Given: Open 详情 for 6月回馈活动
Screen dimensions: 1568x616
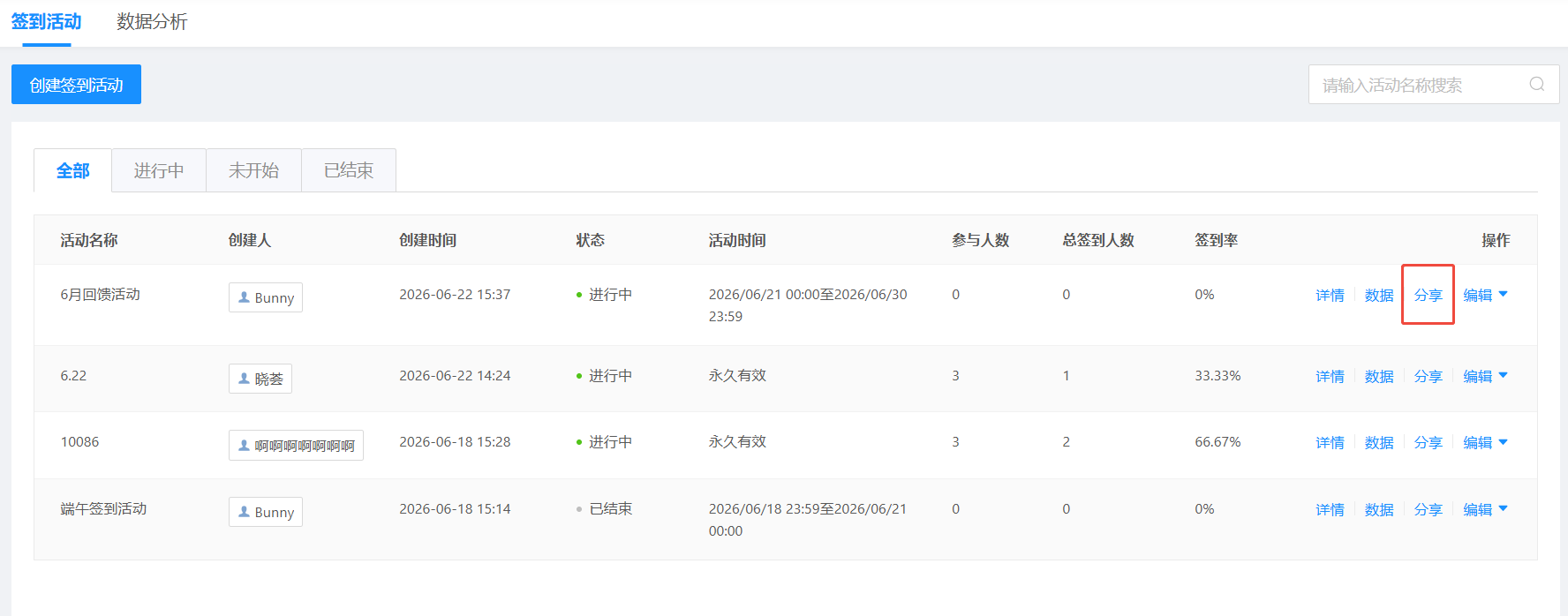Looking at the screenshot, I should click(x=1330, y=295).
